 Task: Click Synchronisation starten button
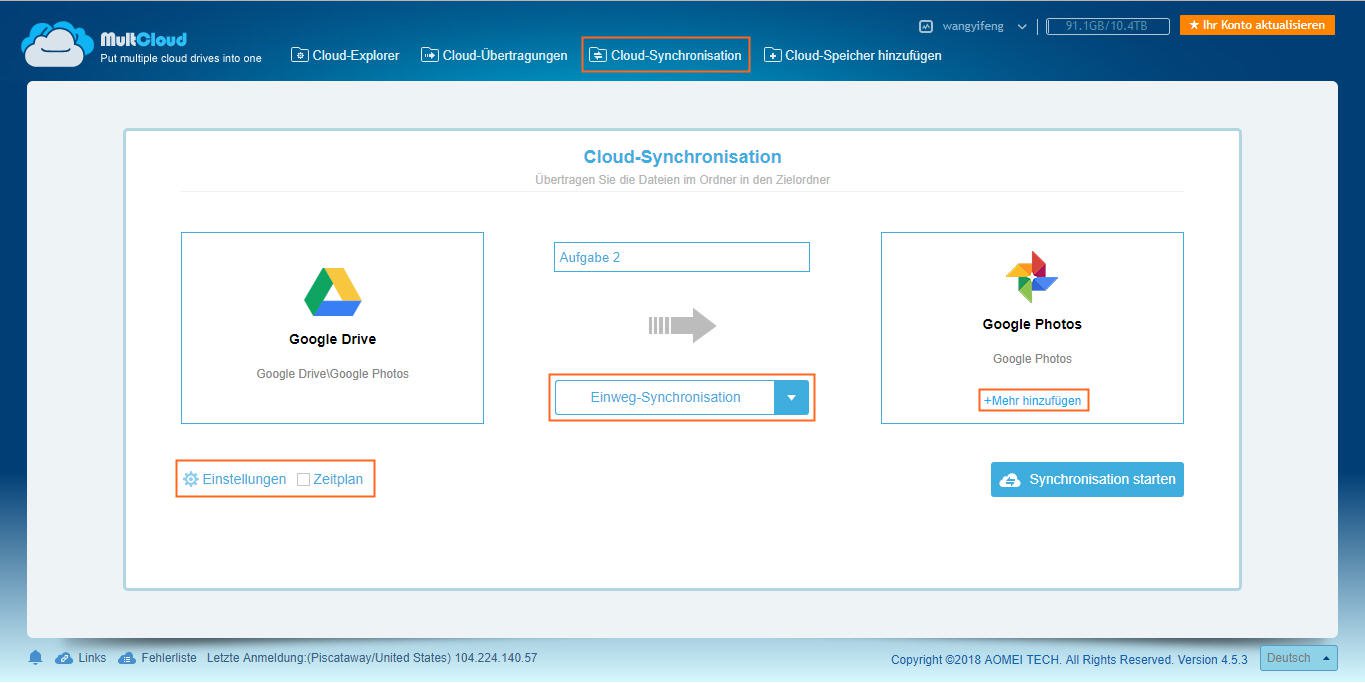click(x=1087, y=479)
